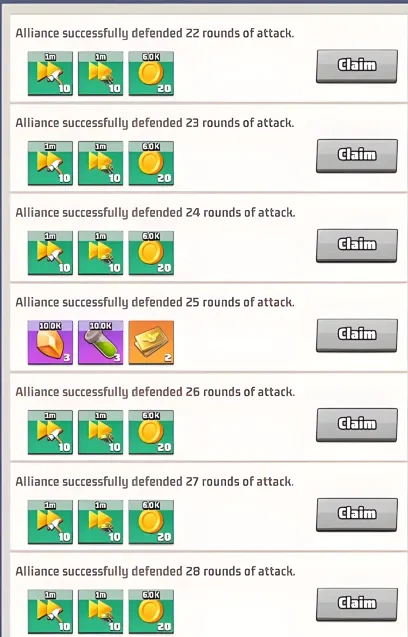Claim reward for defending 28 rounds
The width and height of the screenshot is (408, 637).
pos(357,604)
